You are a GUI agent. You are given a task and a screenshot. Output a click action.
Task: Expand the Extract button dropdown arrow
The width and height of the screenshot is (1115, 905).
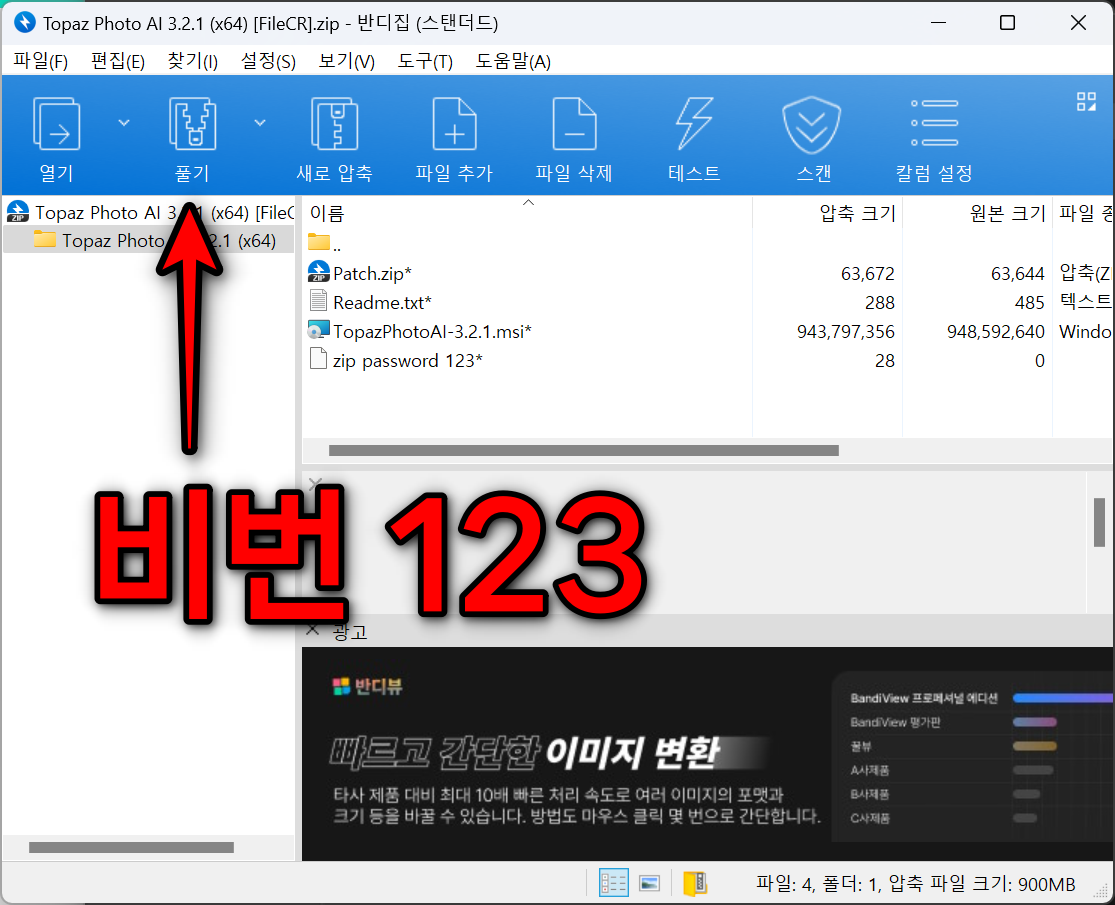(260, 123)
